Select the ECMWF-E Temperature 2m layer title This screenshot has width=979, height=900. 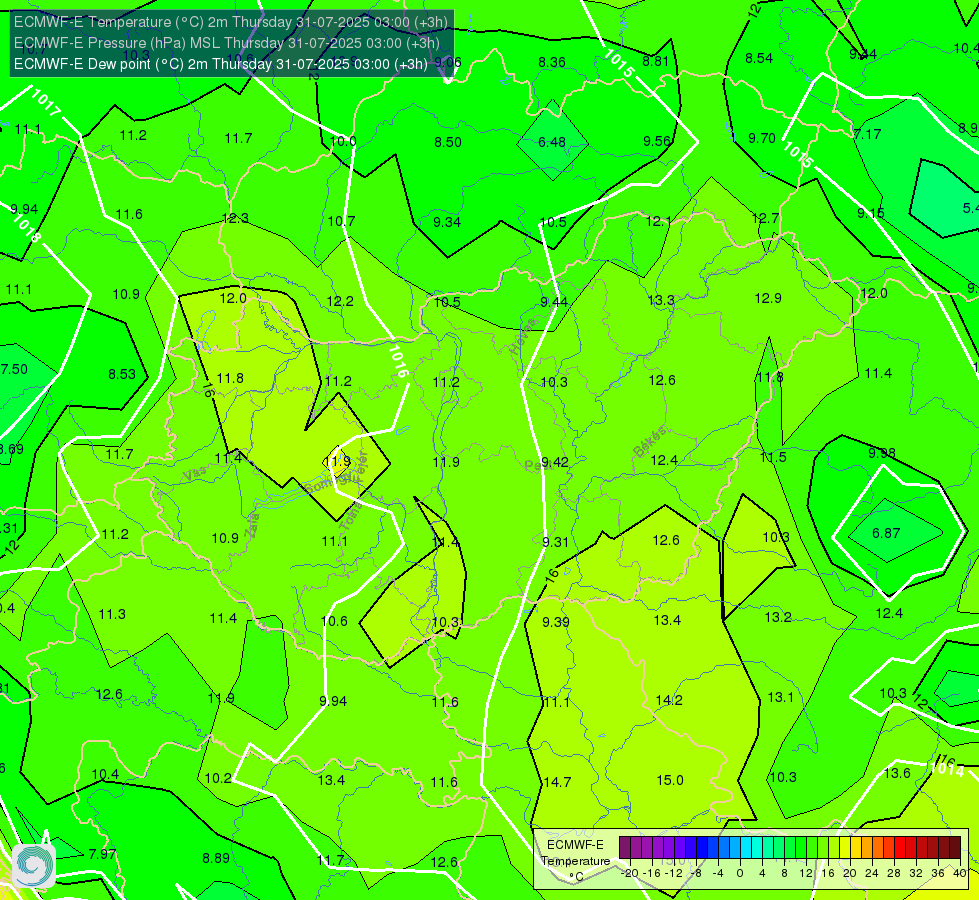click(230, 22)
